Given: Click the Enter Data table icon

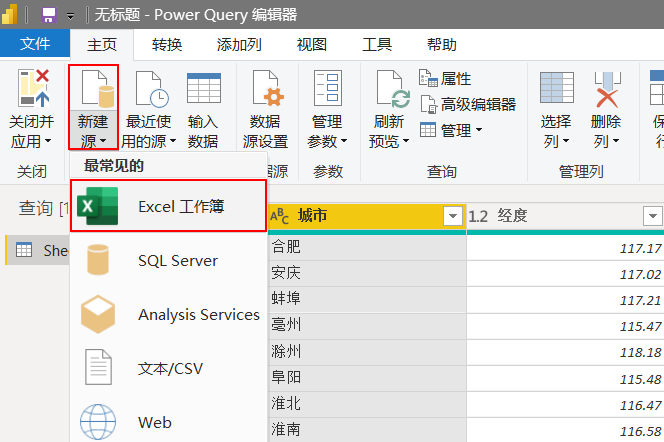Looking at the screenshot, I should [x=204, y=88].
